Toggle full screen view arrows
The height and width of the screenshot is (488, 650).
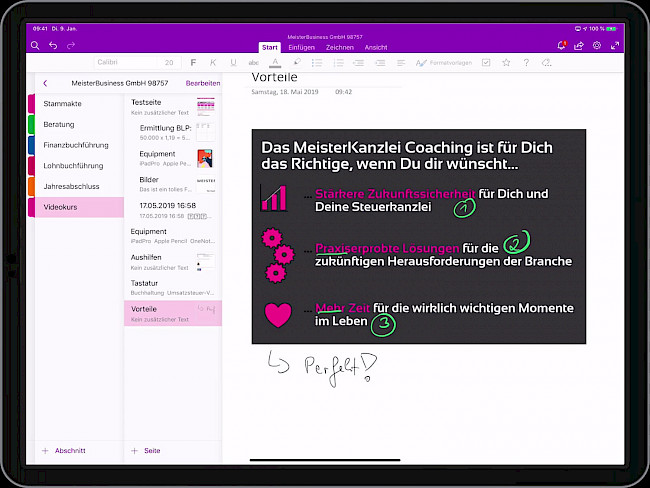[x=615, y=46]
